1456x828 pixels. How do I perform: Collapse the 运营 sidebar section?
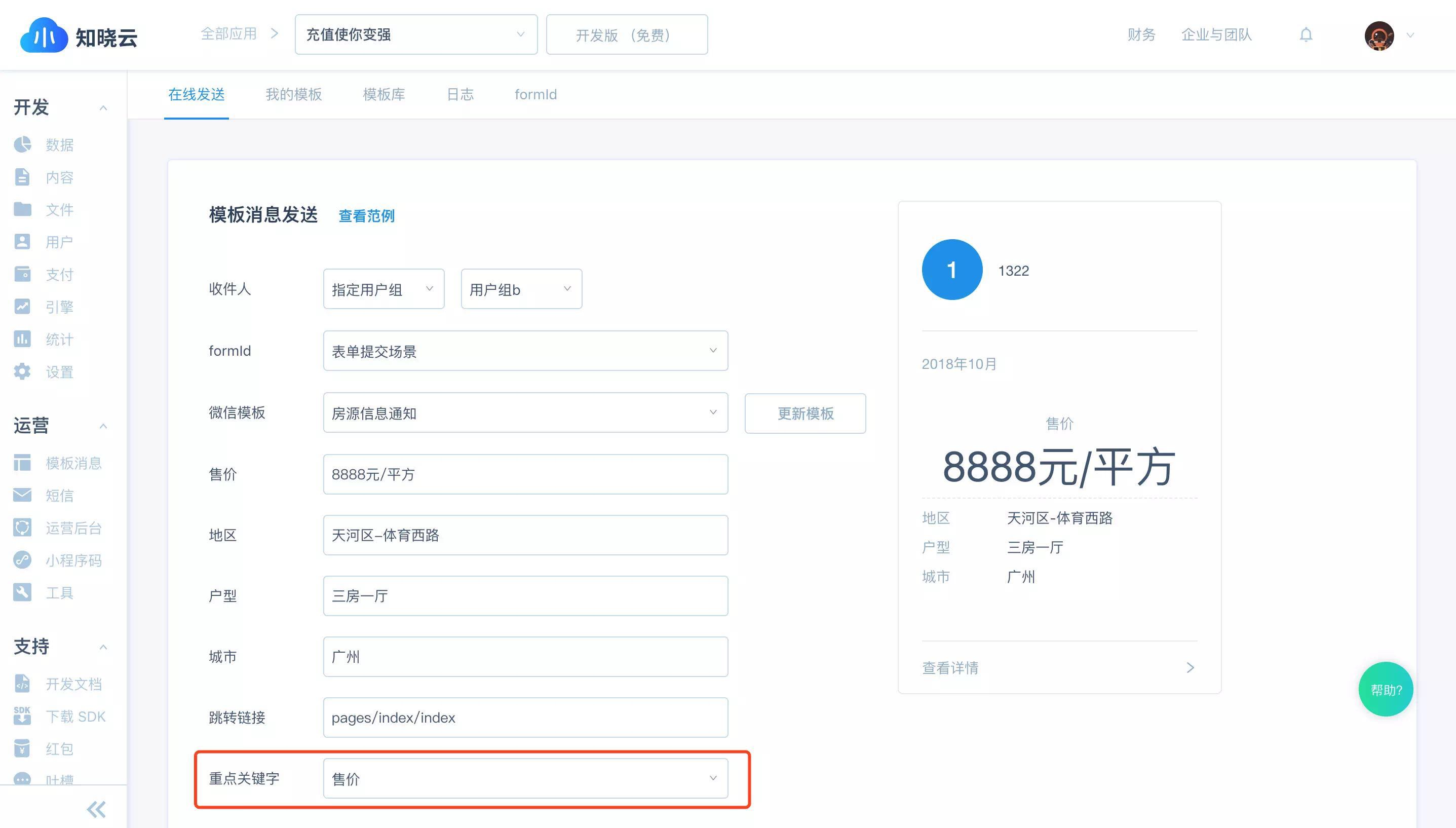tap(103, 426)
